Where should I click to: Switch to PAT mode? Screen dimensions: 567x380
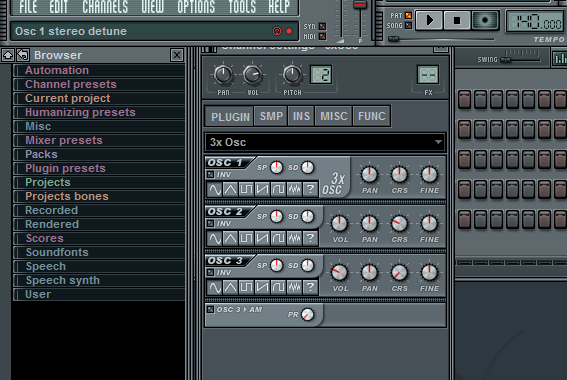[x=408, y=15]
